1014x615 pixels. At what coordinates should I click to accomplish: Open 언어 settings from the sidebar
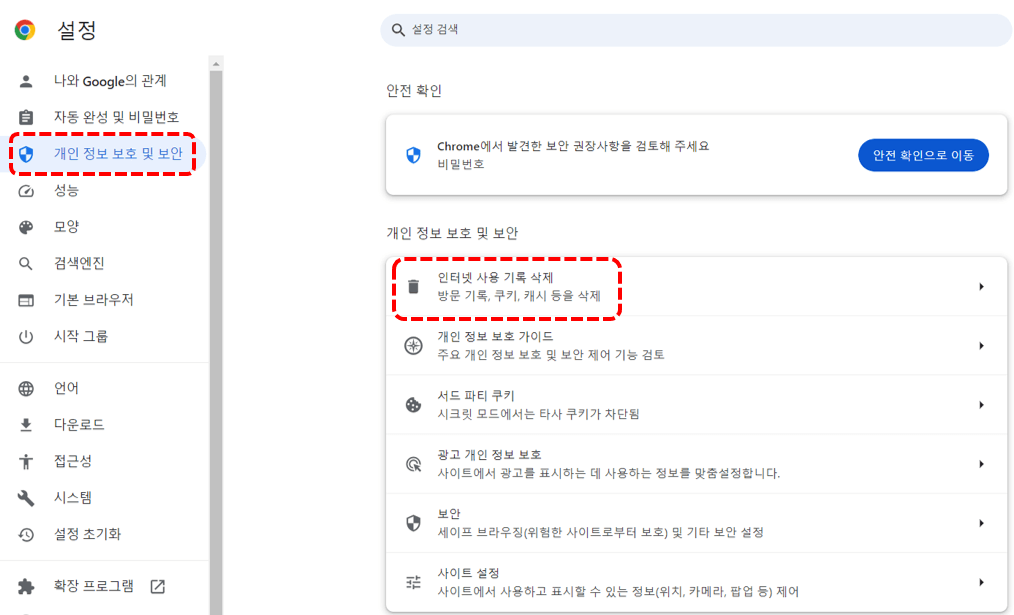tap(64, 386)
